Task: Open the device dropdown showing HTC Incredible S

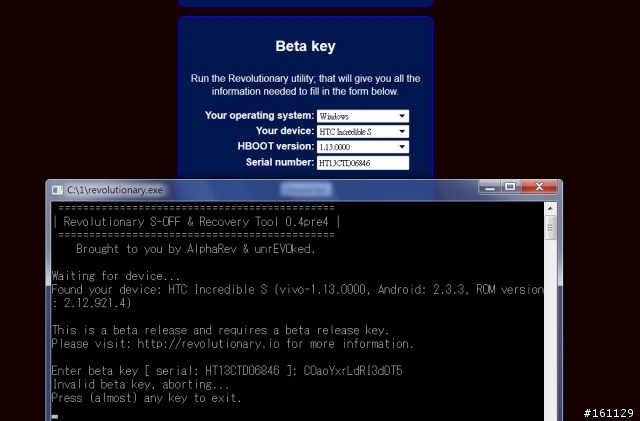Action: tap(363, 131)
